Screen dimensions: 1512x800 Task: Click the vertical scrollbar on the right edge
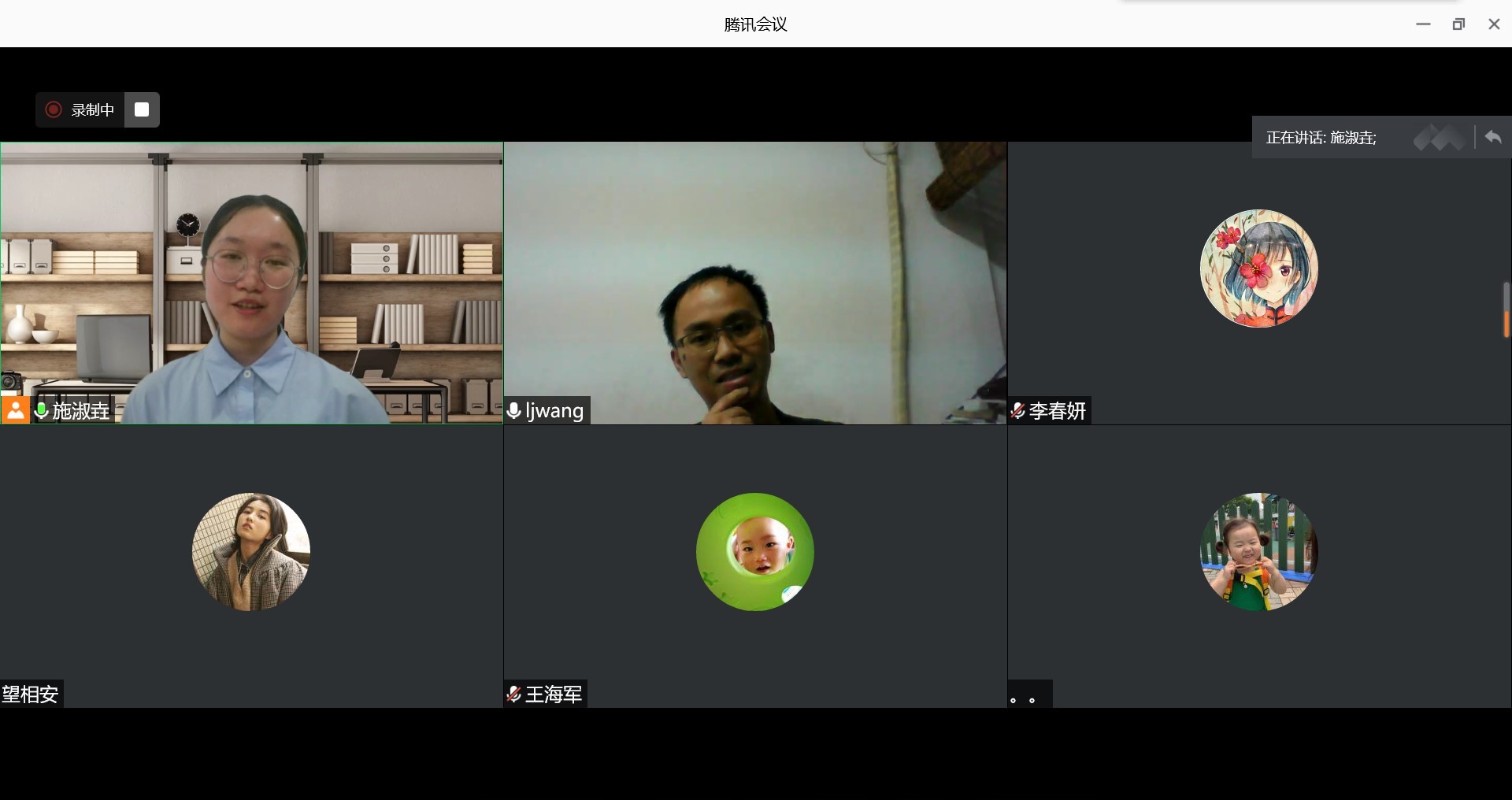pyautogui.click(x=1506, y=310)
